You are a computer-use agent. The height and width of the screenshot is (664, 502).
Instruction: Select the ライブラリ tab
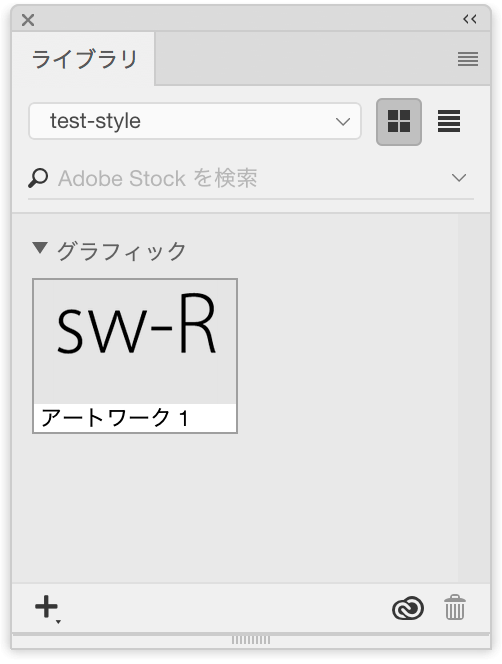coord(84,58)
